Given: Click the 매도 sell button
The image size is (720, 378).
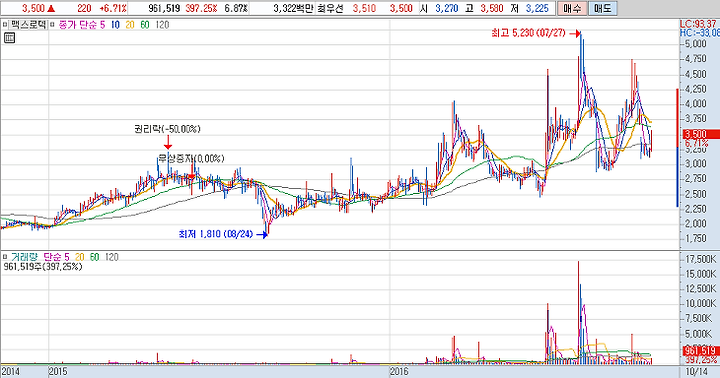Looking at the screenshot, I should click(602, 8).
